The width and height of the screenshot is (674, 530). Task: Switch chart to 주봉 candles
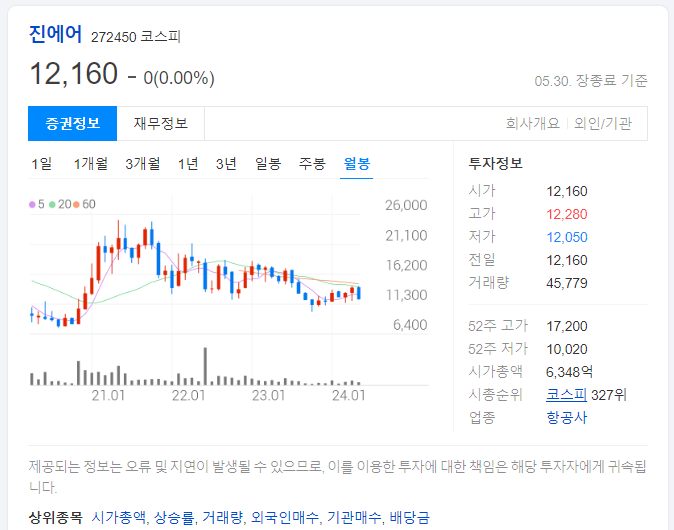[x=312, y=164]
